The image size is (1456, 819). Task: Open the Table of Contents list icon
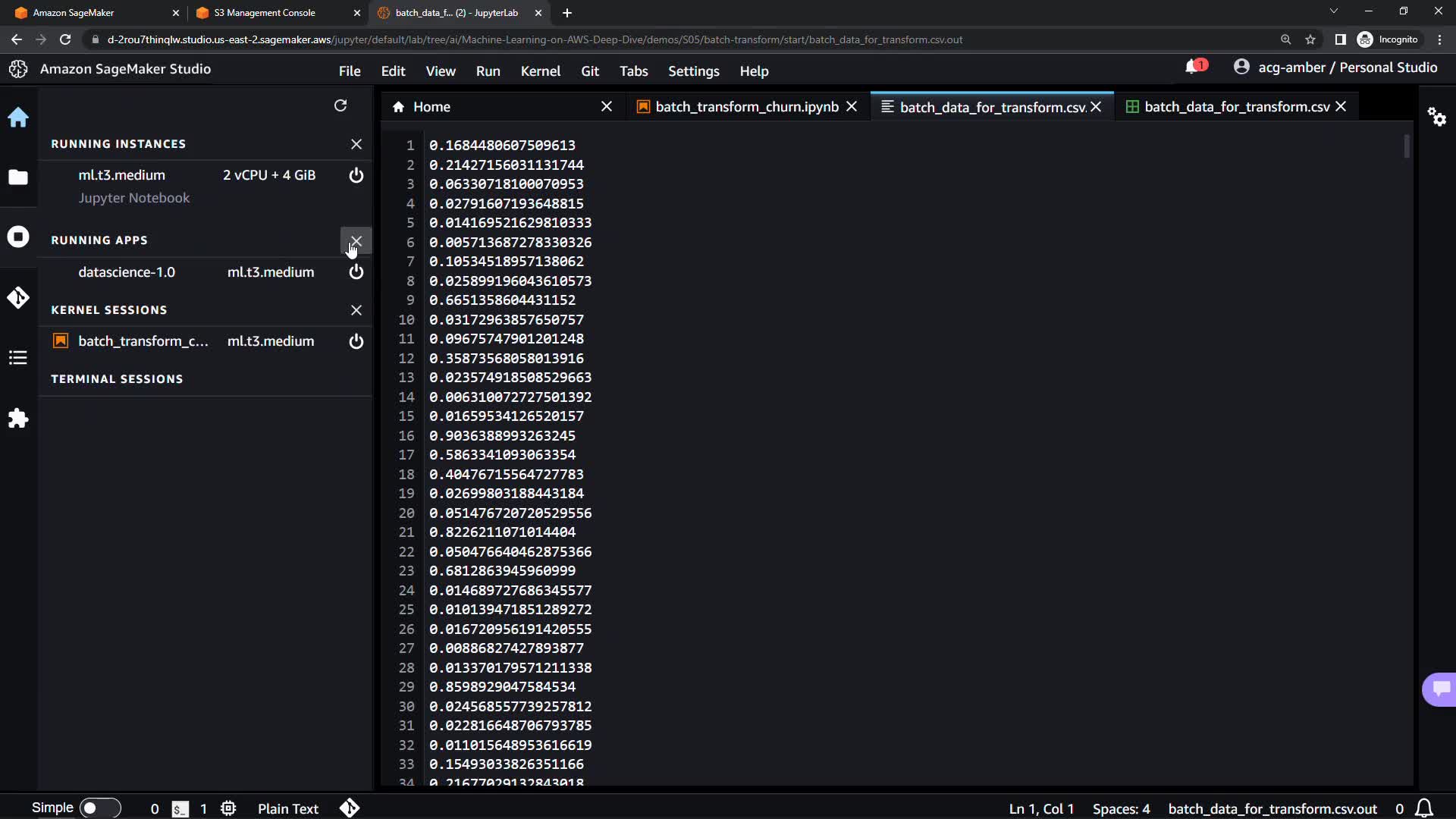18,357
